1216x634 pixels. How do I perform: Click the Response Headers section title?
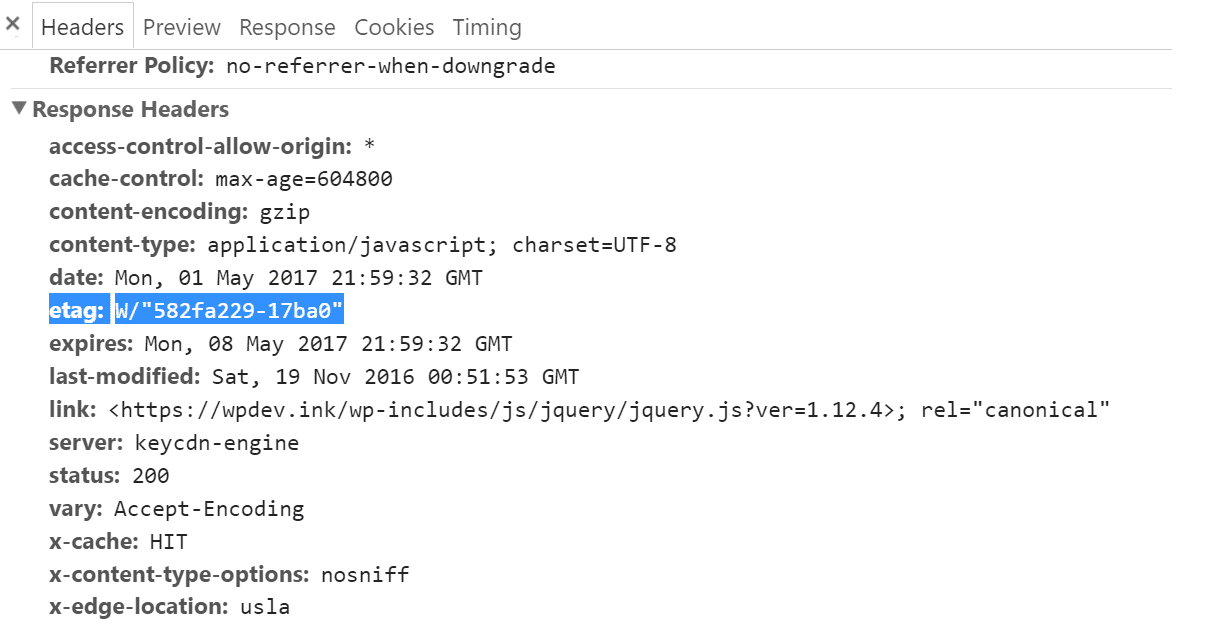tap(131, 109)
